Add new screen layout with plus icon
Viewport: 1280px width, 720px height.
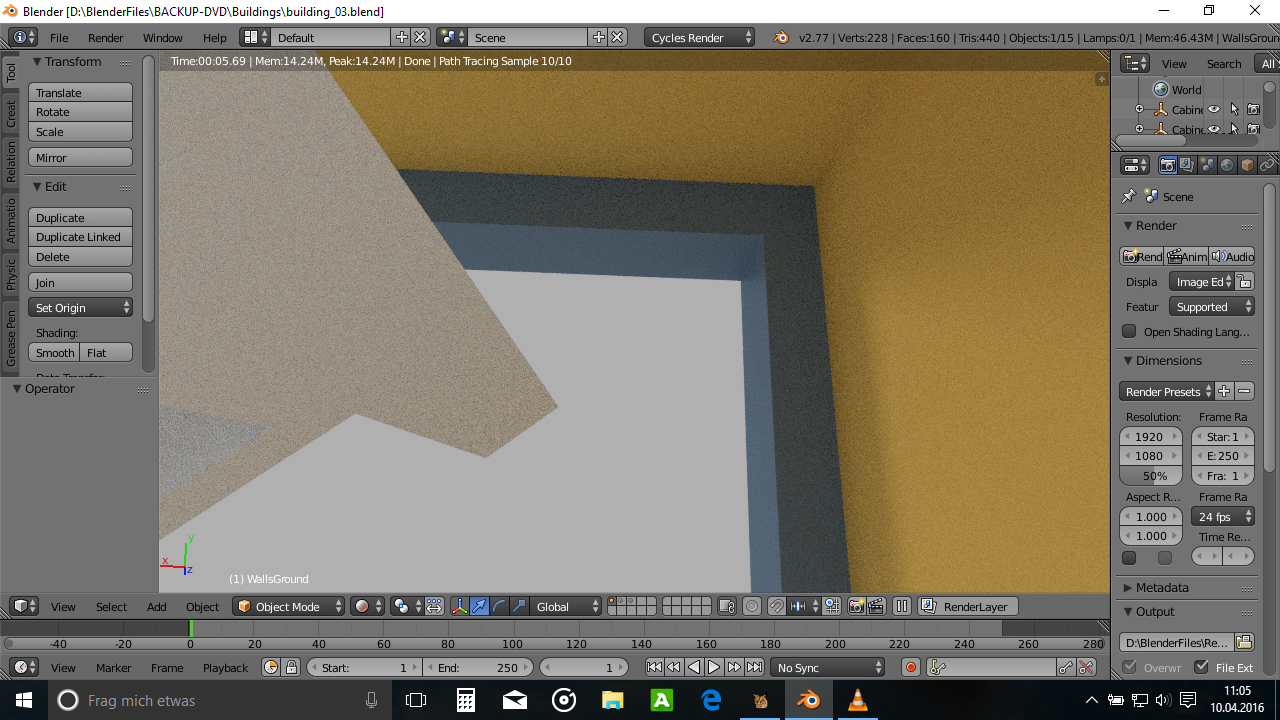click(402, 37)
